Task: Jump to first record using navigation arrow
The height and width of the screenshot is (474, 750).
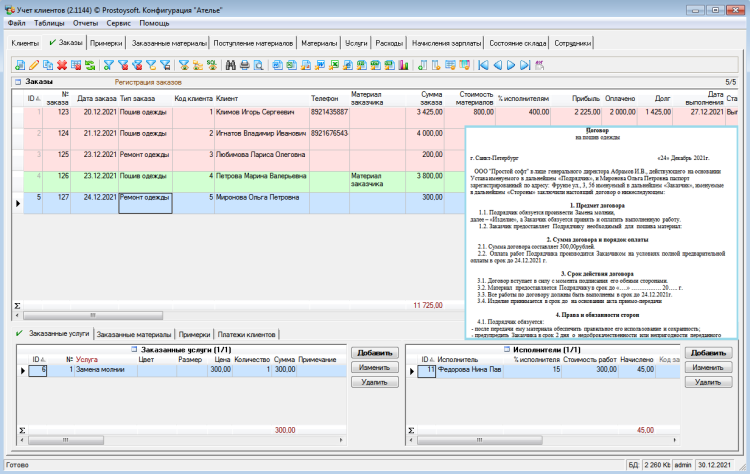Action: tap(483, 65)
